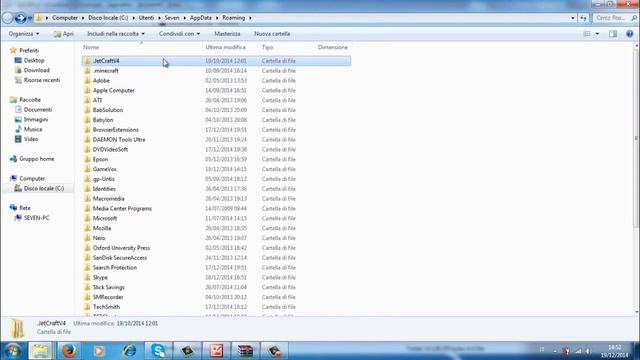The height and width of the screenshot is (360, 640).
Task: Open the Organizza dropdown menu
Action: (24, 34)
